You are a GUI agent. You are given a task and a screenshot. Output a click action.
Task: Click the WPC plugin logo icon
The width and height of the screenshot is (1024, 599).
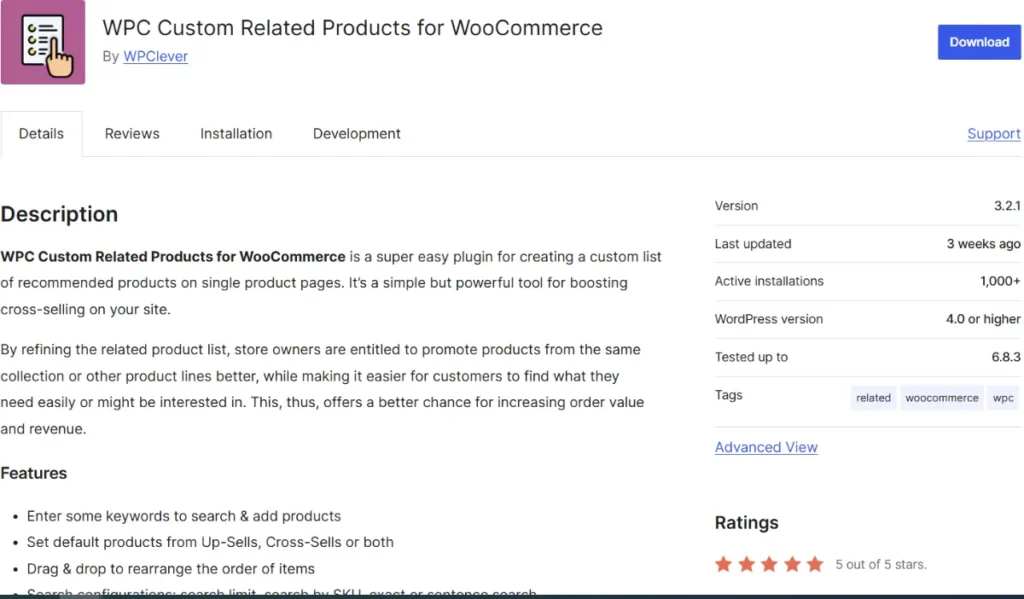coord(43,42)
